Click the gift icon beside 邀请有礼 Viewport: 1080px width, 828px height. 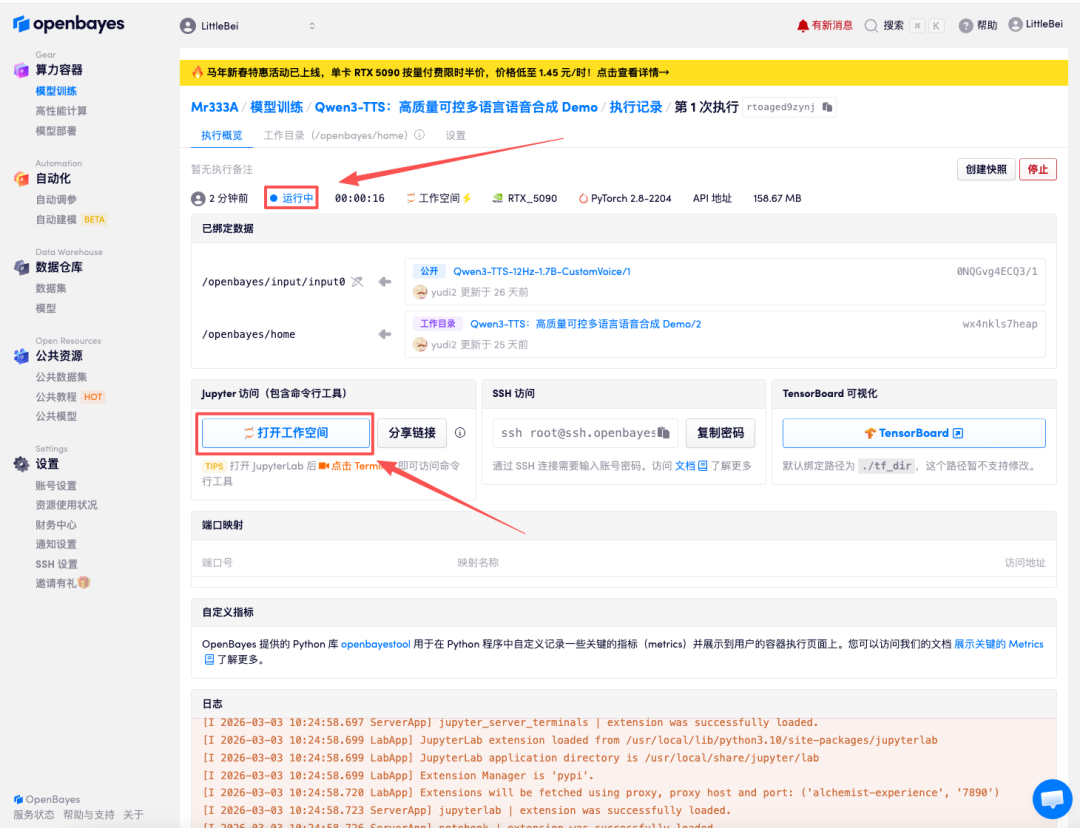[84, 583]
